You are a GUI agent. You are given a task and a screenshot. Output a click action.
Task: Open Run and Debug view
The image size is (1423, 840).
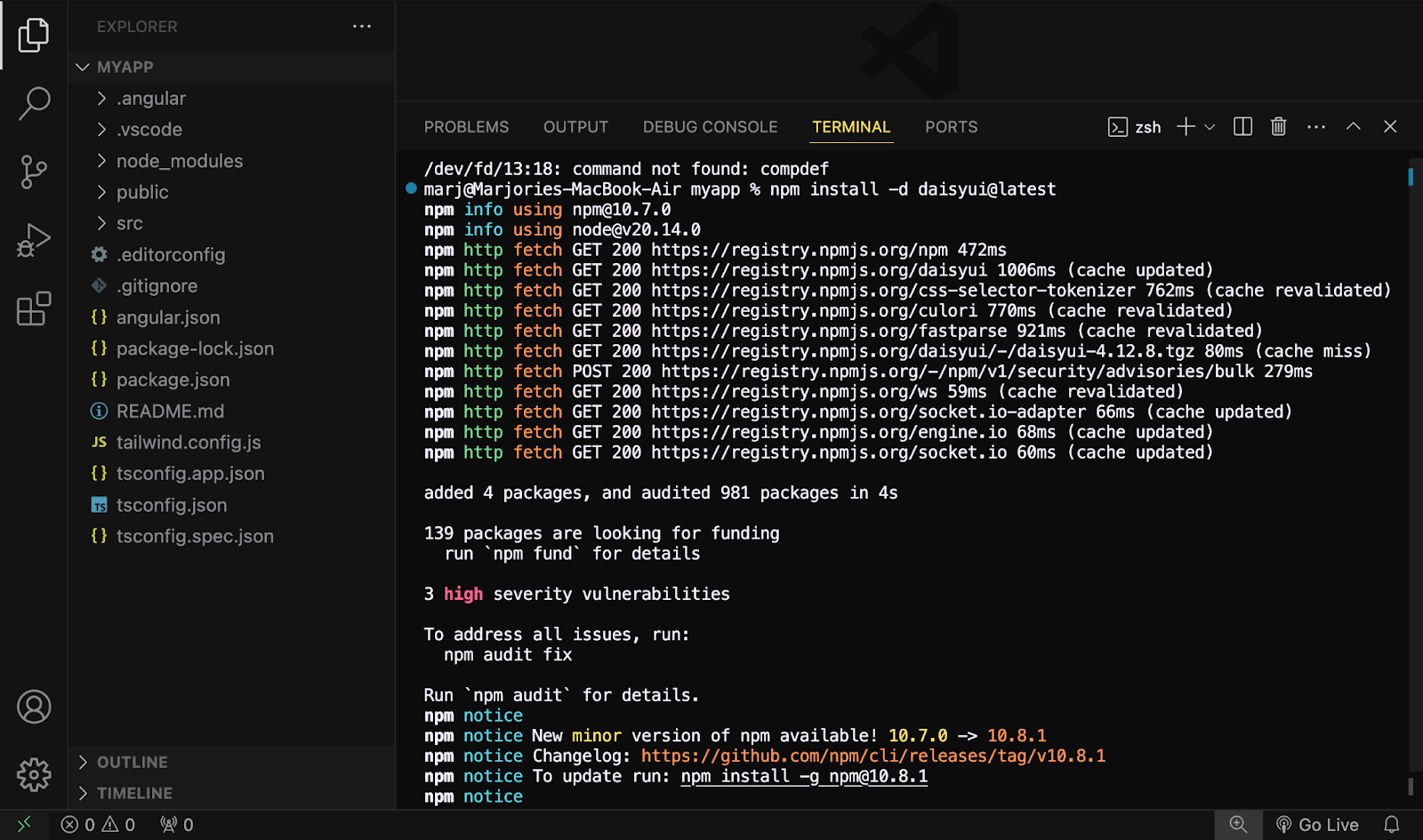(x=34, y=240)
